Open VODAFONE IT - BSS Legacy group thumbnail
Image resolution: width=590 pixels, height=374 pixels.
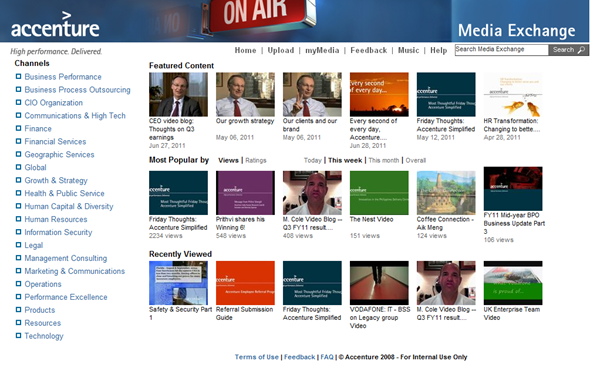pos(379,283)
